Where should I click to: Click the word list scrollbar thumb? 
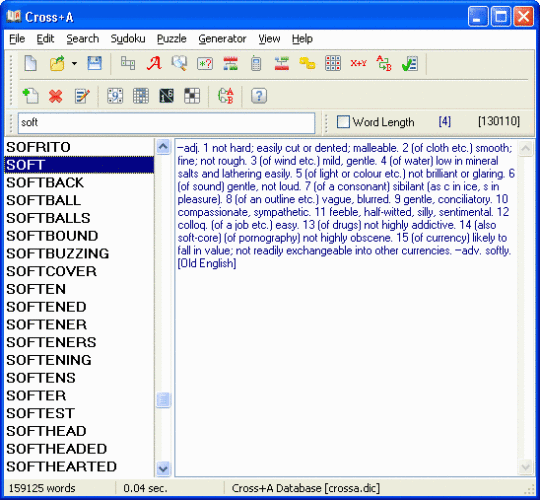(163, 400)
